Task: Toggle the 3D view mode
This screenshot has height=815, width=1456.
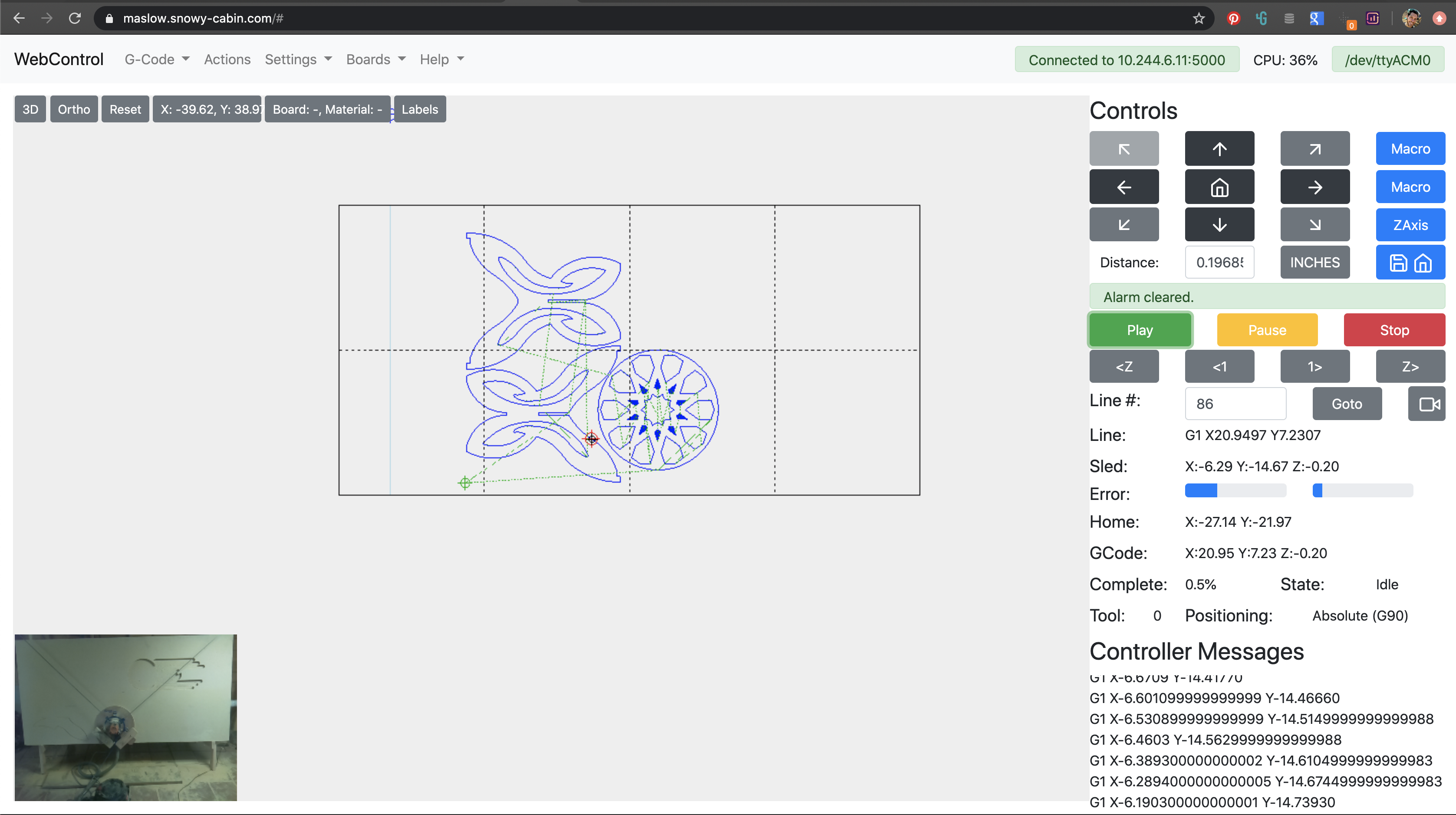Action: 30,109
